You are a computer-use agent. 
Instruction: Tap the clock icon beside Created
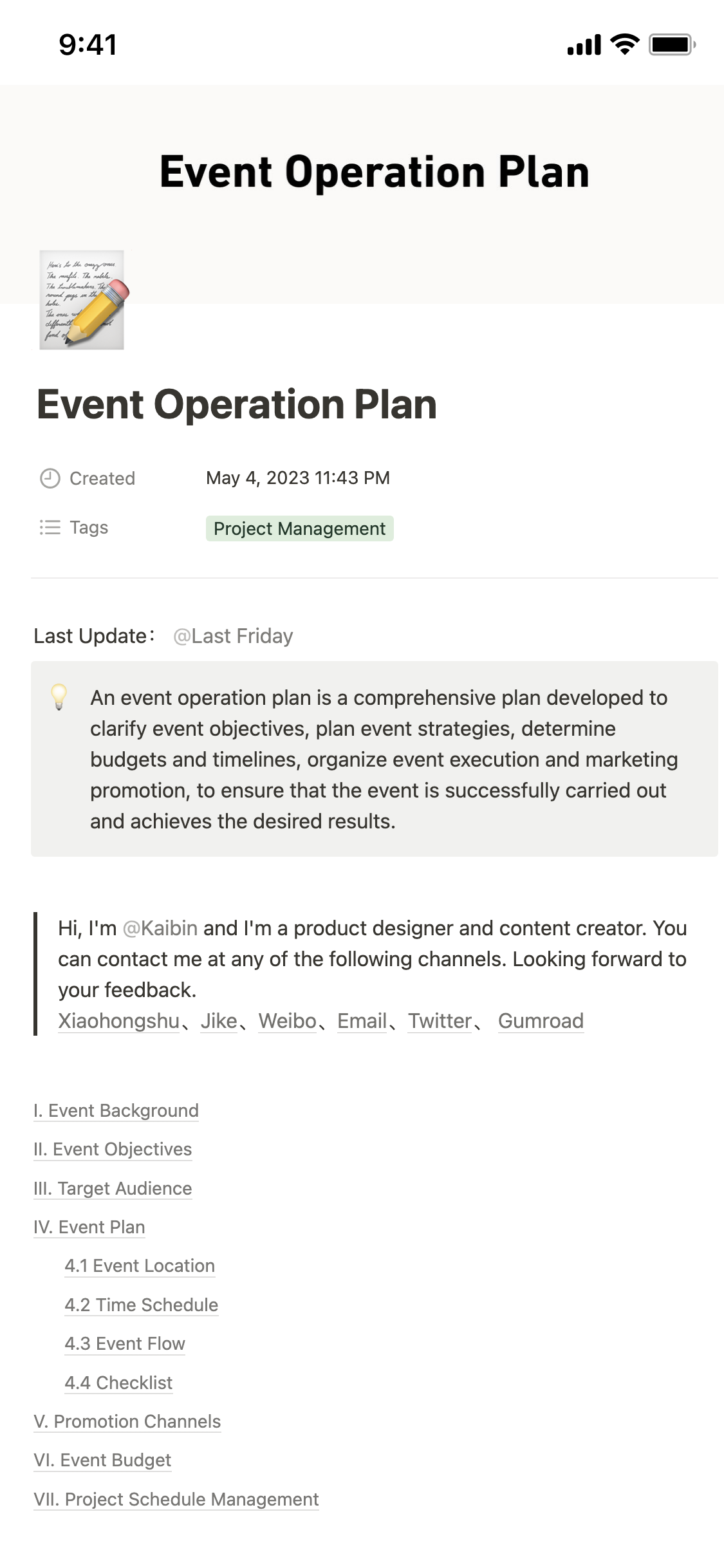point(50,478)
